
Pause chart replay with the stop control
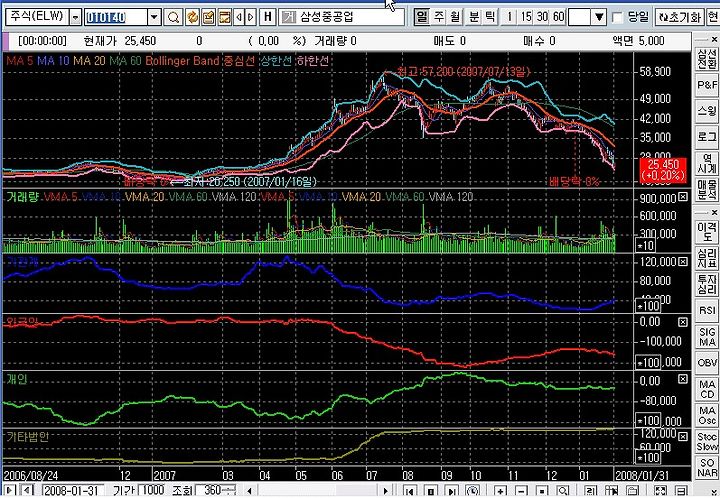pyautogui.click(x=430, y=491)
